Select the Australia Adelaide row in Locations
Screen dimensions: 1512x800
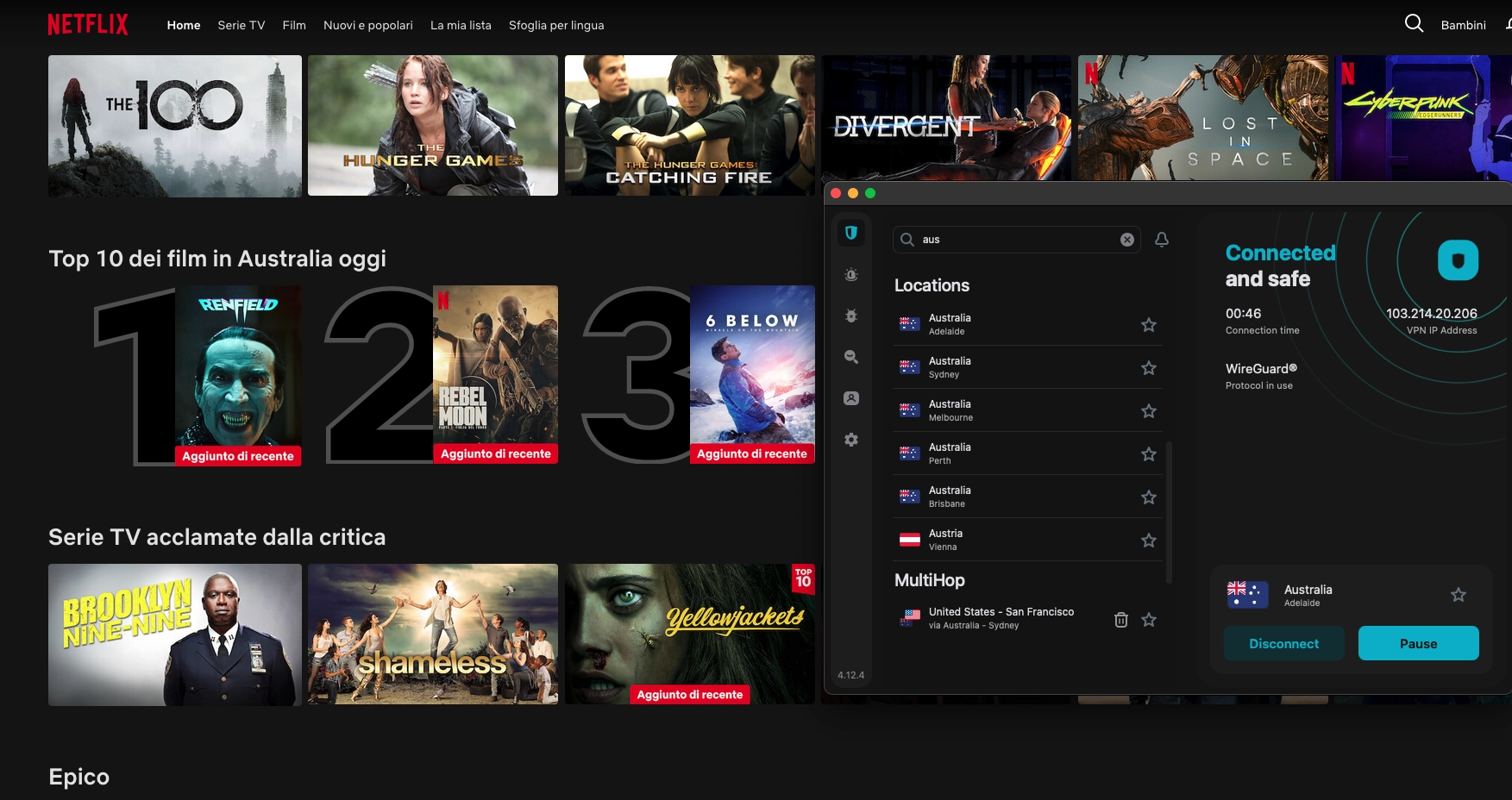click(x=1028, y=324)
